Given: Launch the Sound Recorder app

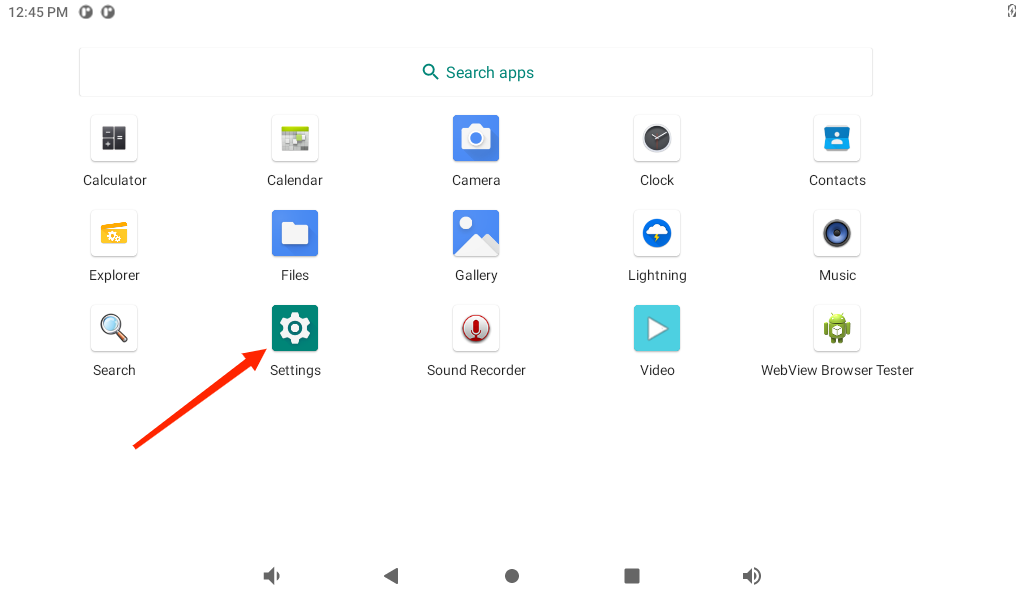Looking at the screenshot, I should 476,328.
